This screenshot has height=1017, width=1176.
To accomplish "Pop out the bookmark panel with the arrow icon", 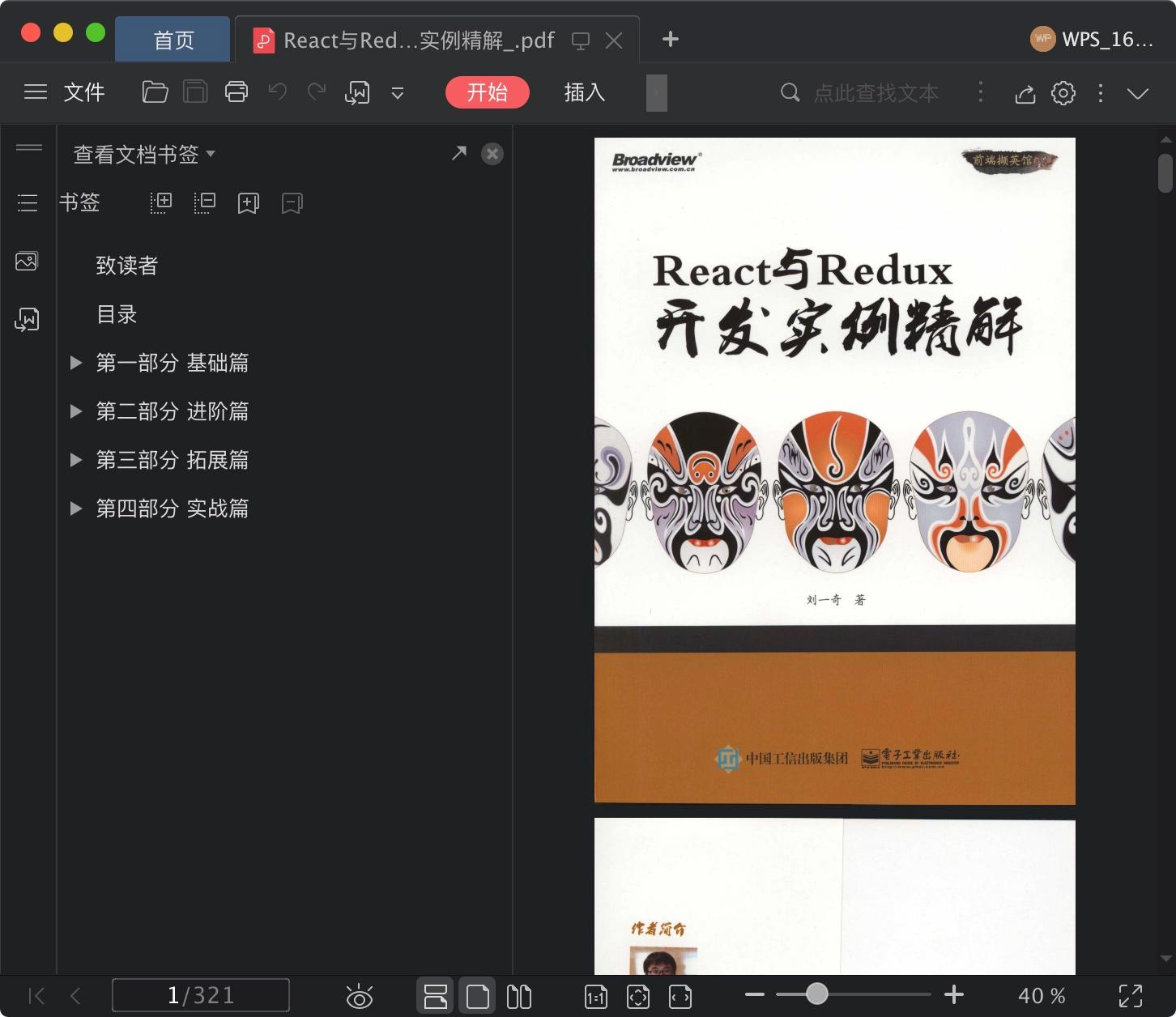I will pos(459,153).
